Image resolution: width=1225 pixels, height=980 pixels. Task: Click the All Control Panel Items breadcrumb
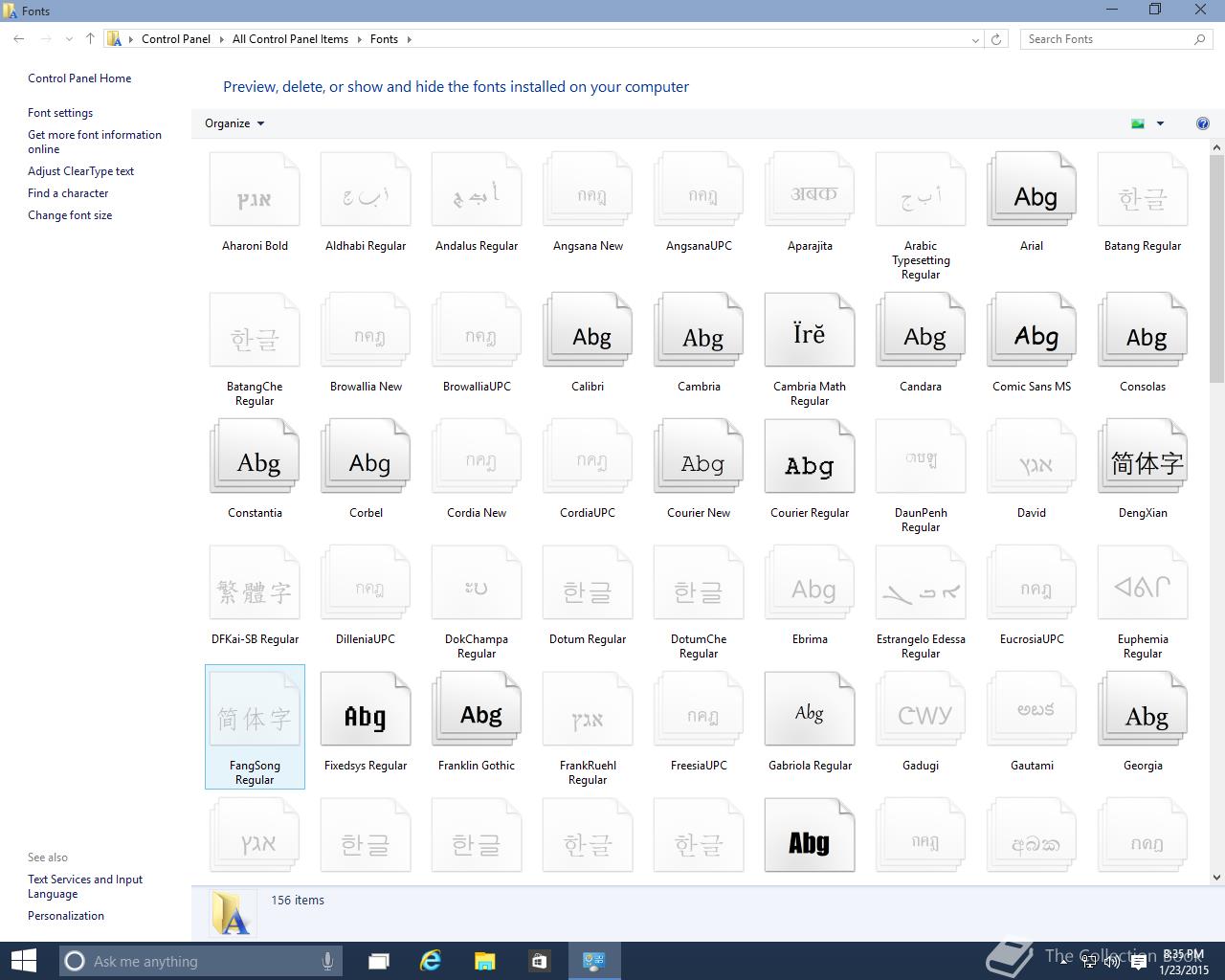[x=290, y=39]
